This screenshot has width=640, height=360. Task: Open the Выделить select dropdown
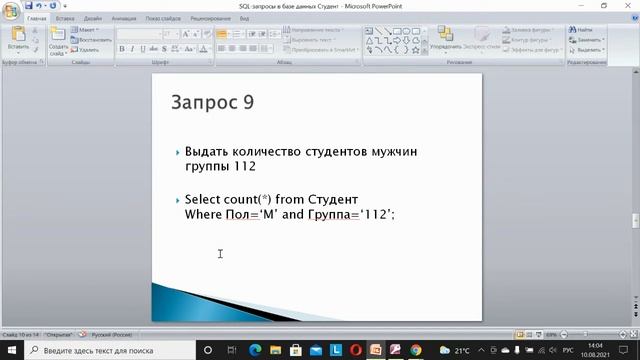coord(586,50)
